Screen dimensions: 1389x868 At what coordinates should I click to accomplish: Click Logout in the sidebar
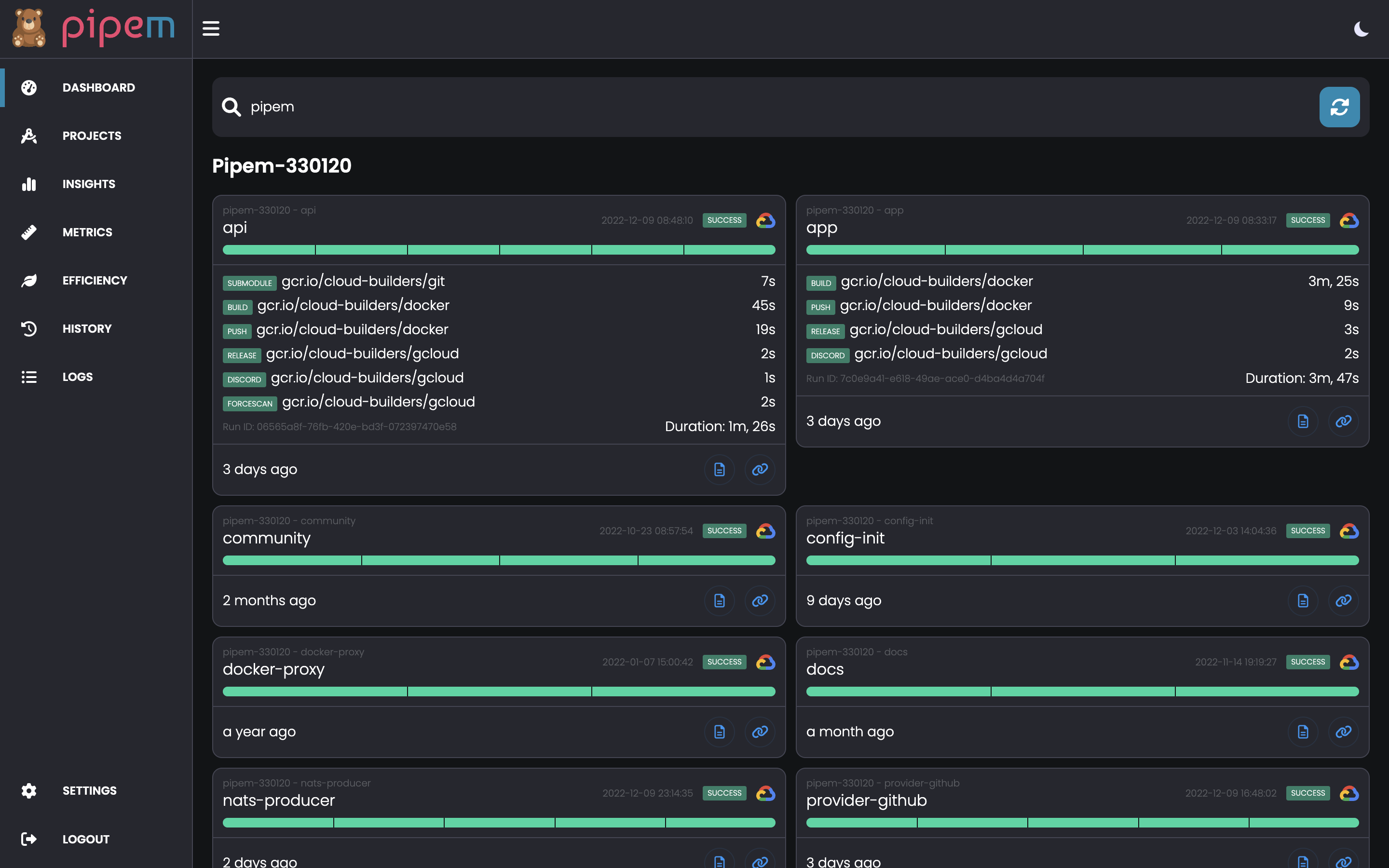point(85,839)
